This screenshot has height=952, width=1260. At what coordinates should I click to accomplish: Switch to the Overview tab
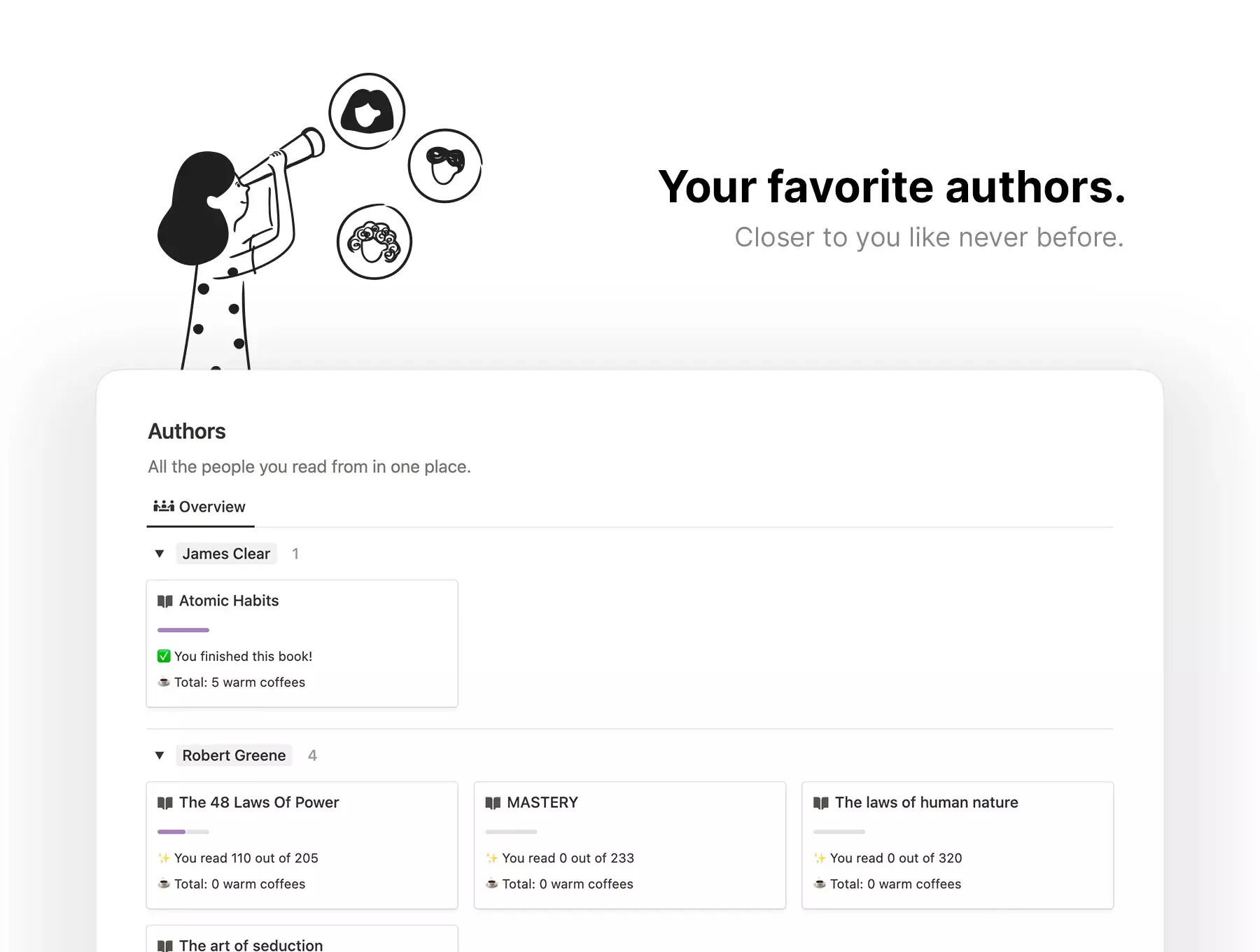coord(200,507)
